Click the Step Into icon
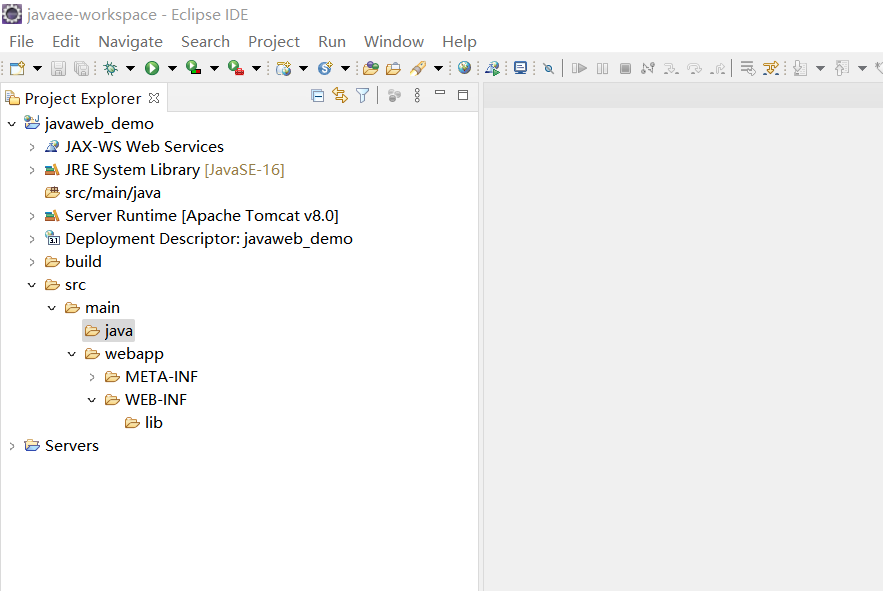Screen dimensions: 883x591 [671, 69]
